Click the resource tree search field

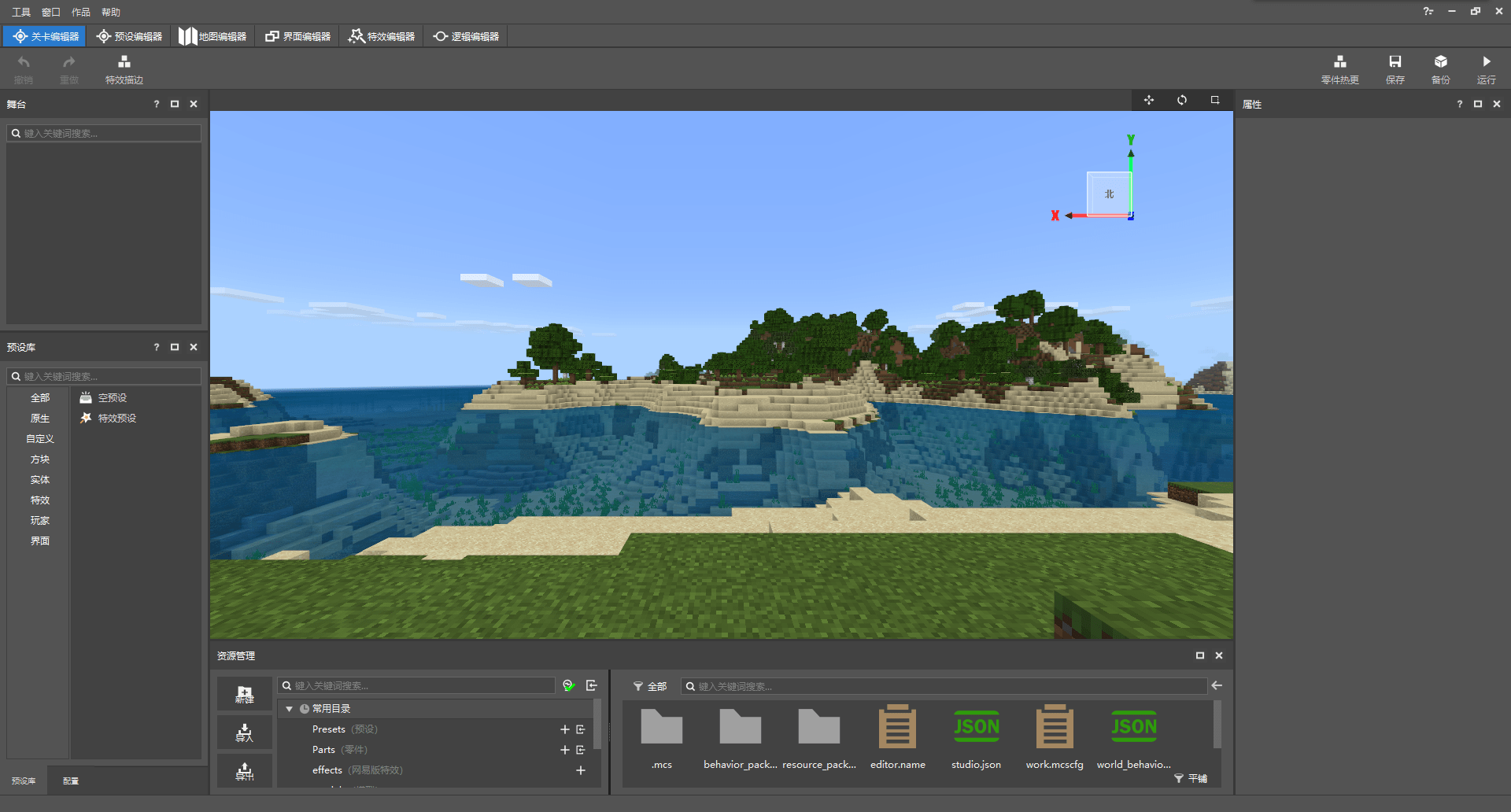[416, 686]
